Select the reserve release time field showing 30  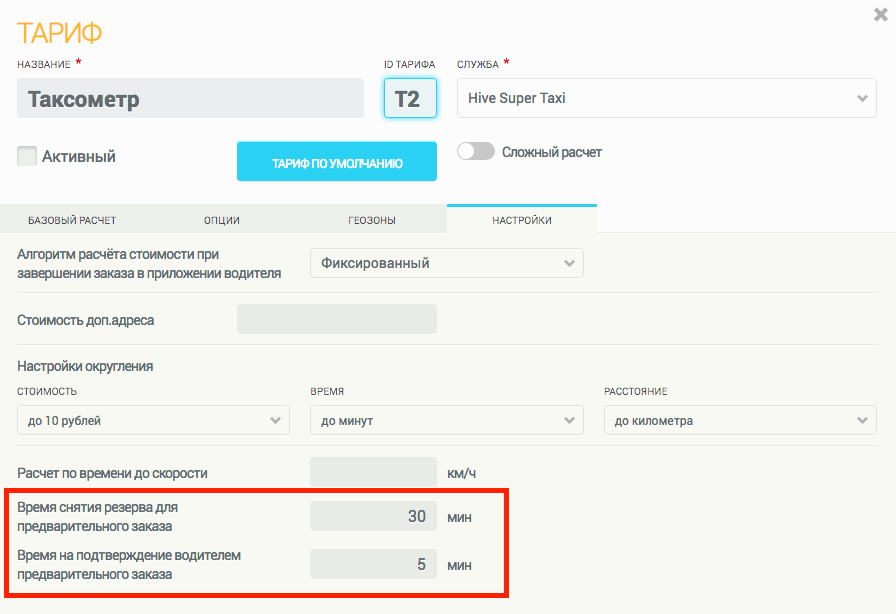(373, 516)
